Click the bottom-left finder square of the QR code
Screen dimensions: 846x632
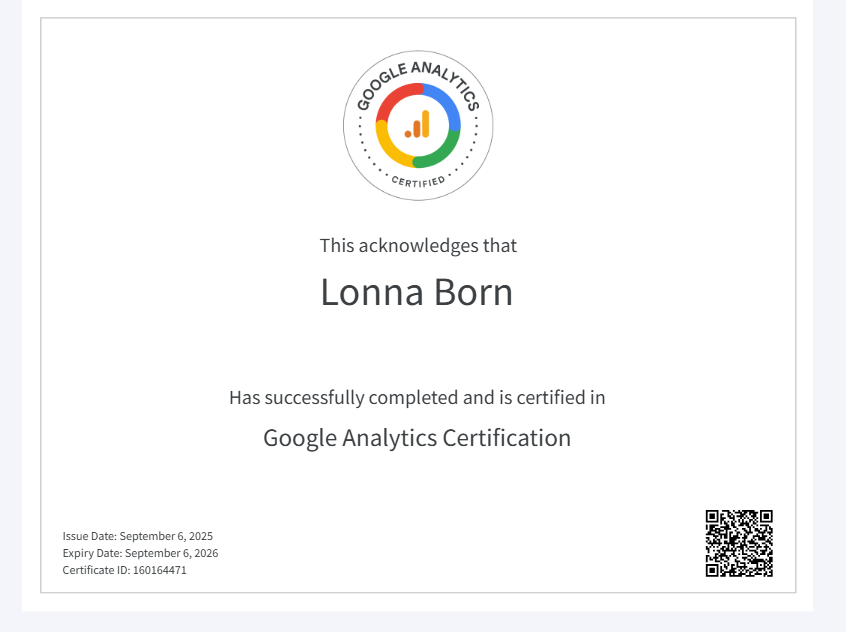[x=714, y=569]
